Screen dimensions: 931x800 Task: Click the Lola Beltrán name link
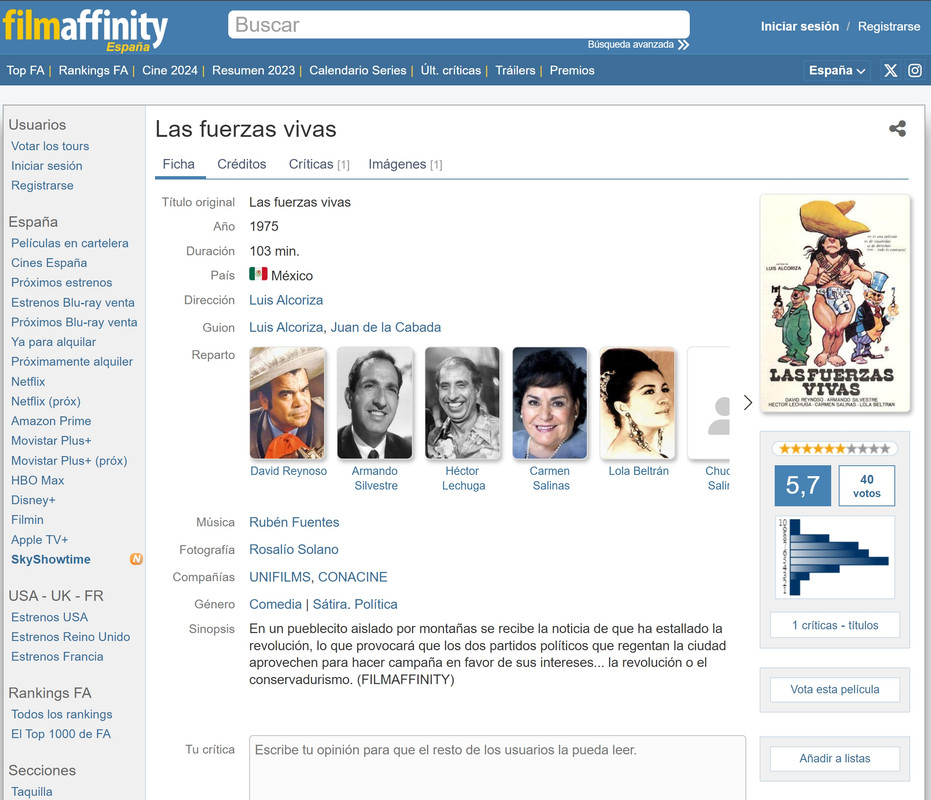pos(638,471)
